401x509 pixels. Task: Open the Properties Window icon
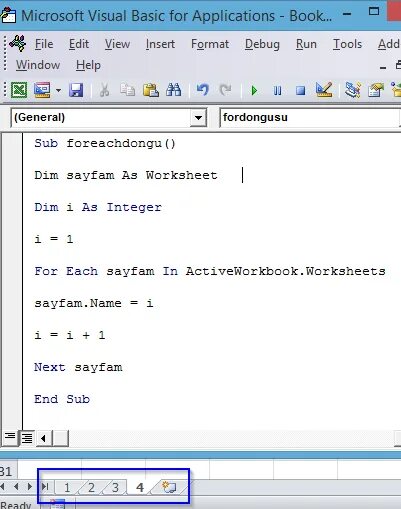376,90
